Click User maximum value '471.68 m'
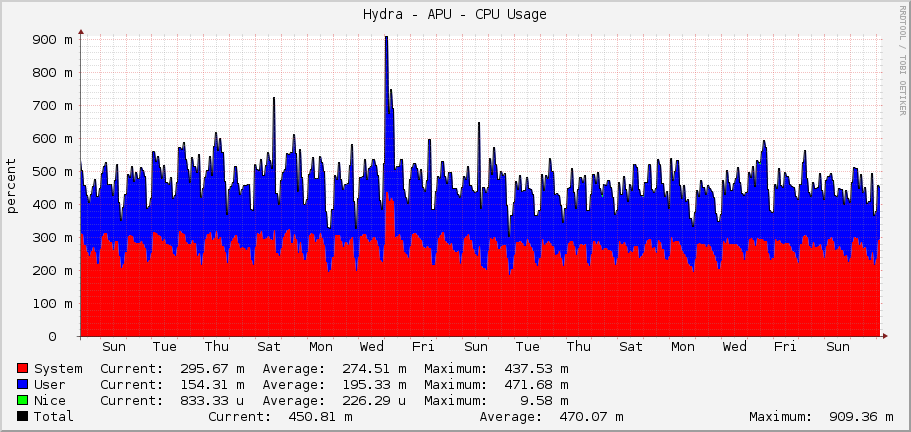This screenshot has height=432, width=911. [x=537, y=384]
